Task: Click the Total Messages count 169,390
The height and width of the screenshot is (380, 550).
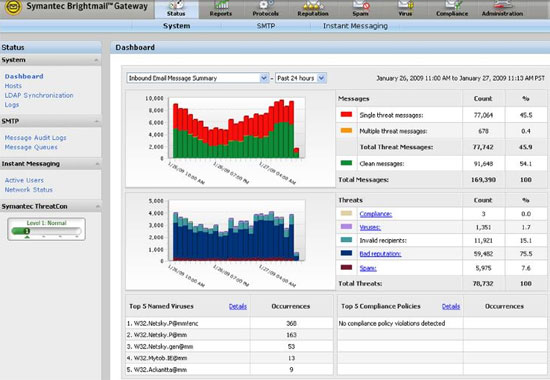Action: click(483, 180)
